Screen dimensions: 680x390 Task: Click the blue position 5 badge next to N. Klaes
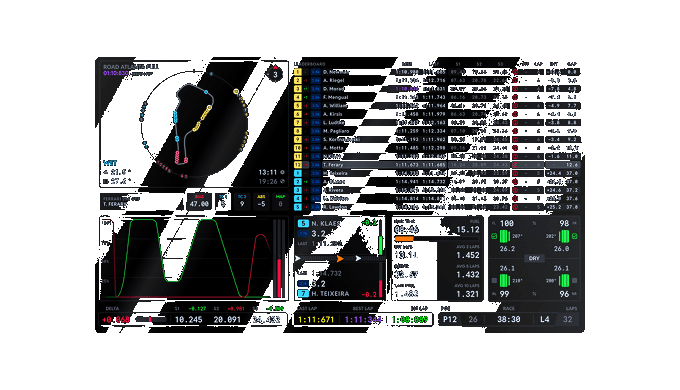pos(303,224)
